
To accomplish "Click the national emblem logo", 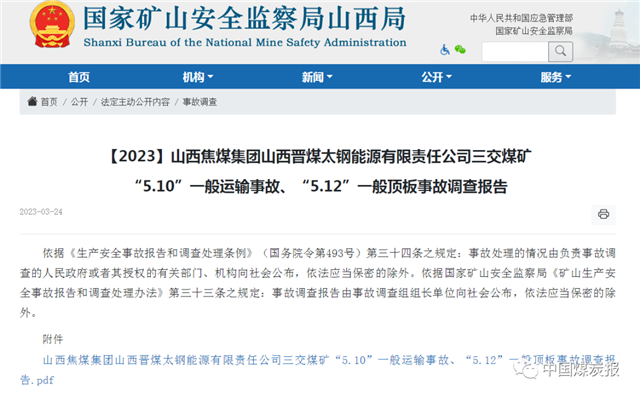I will pos(52,24).
